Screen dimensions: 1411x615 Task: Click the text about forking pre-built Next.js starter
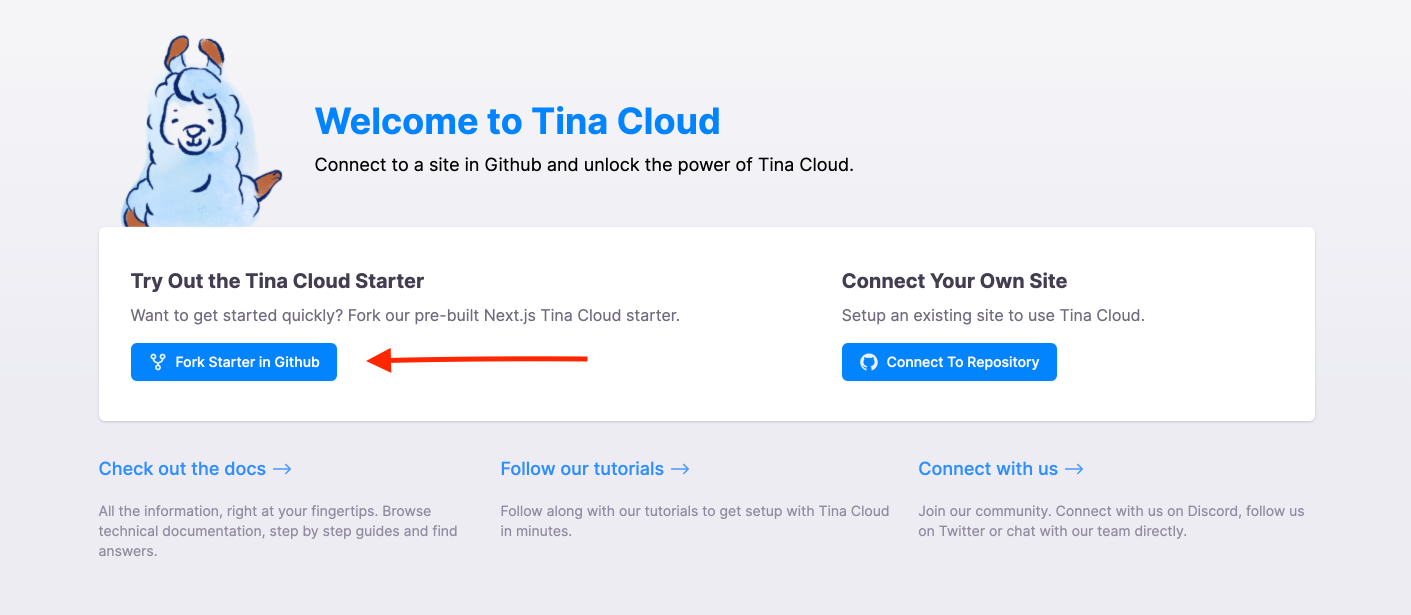pyautogui.click(x=405, y=315)
